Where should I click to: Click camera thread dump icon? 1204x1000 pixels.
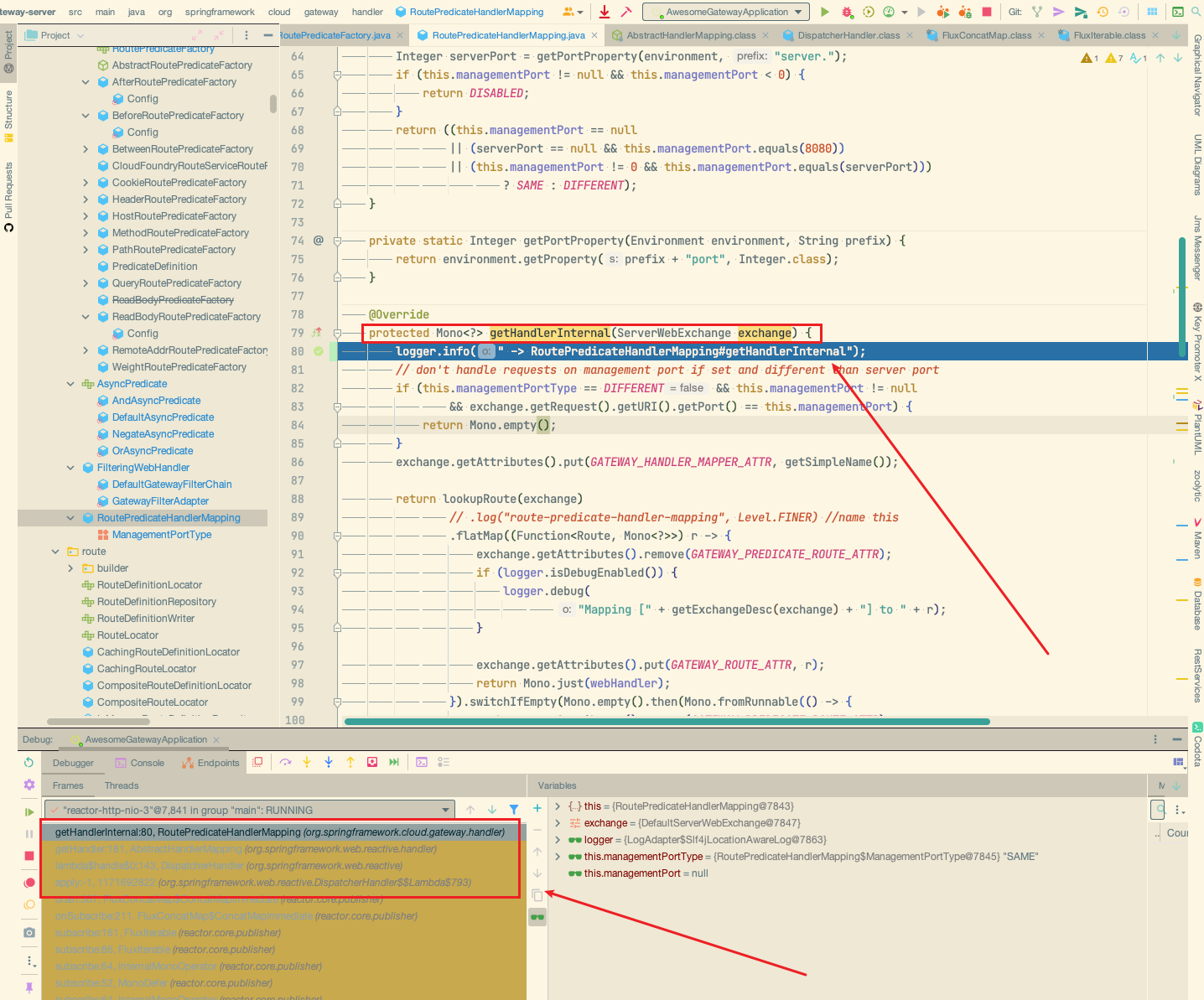click(x=29, y=932)
